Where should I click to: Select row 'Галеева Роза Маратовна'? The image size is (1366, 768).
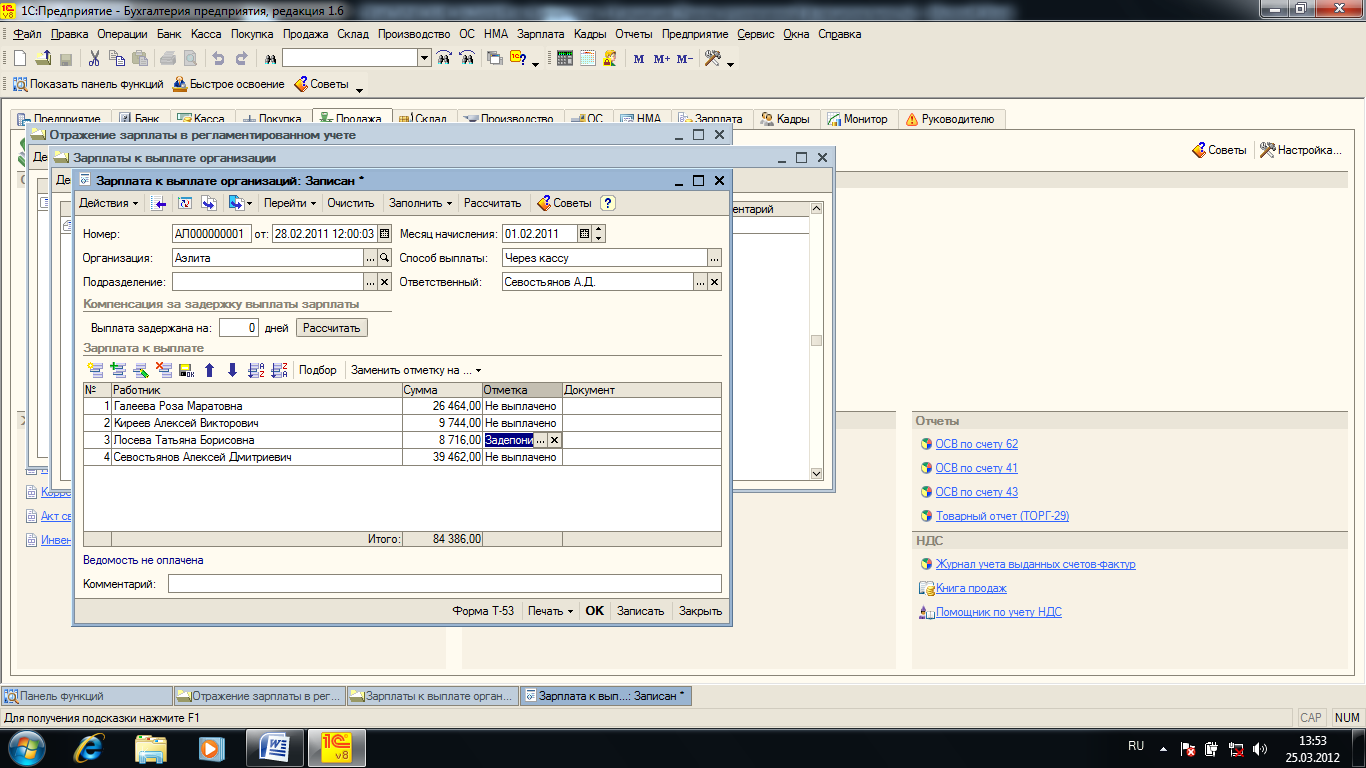click(x=402, y=406)
